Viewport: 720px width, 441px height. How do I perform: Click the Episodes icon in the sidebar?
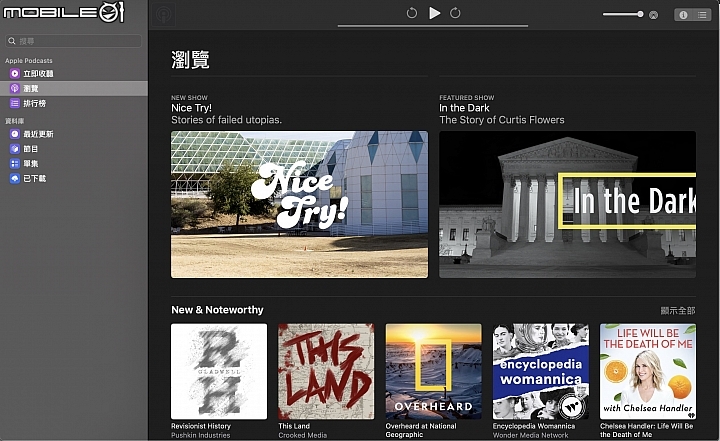[15, 164]
